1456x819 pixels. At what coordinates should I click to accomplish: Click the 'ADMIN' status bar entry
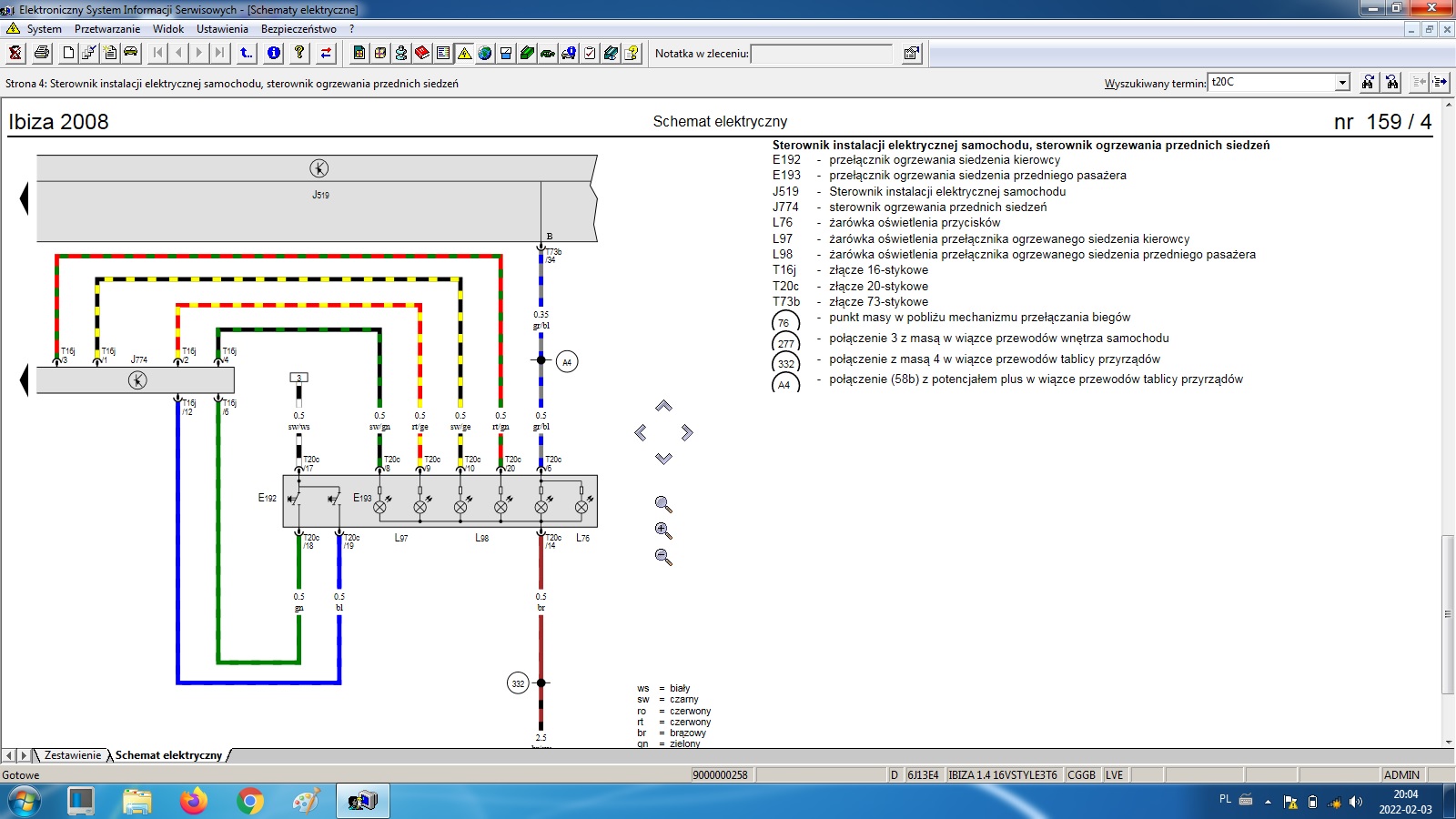point(1401,775)
